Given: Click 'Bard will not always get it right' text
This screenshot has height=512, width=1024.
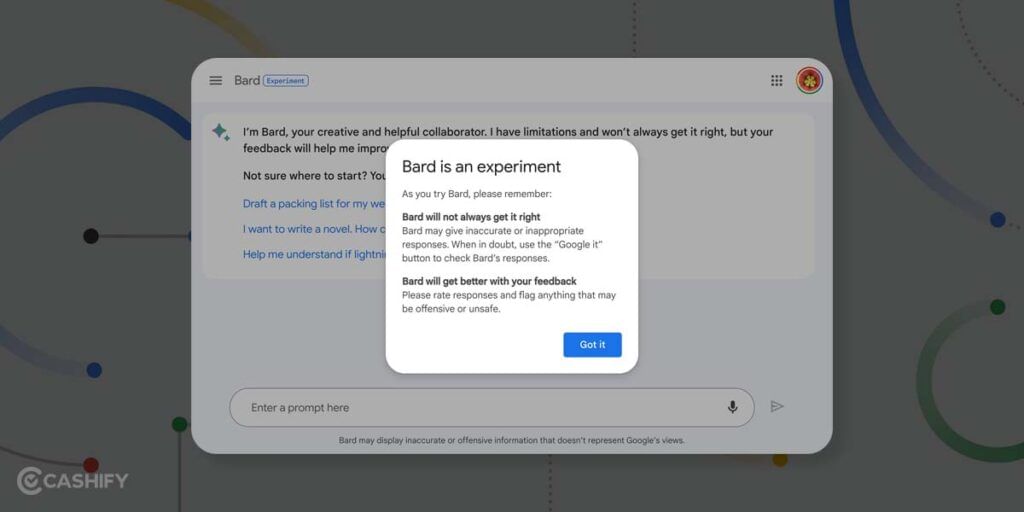Looking at the screenshot, I should [471, 217].
